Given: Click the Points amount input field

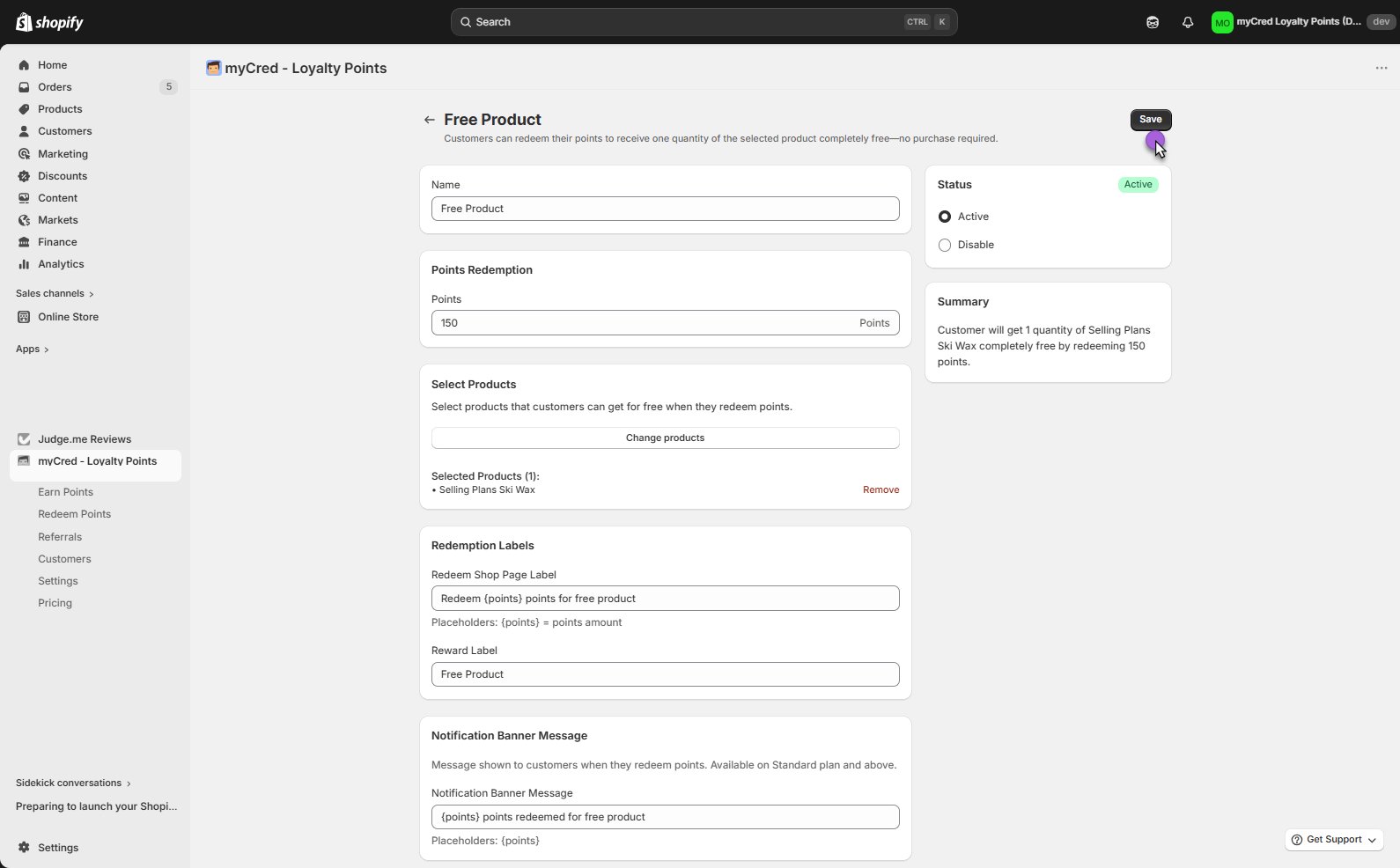Looking at the screenshot, I should [643, 323].
